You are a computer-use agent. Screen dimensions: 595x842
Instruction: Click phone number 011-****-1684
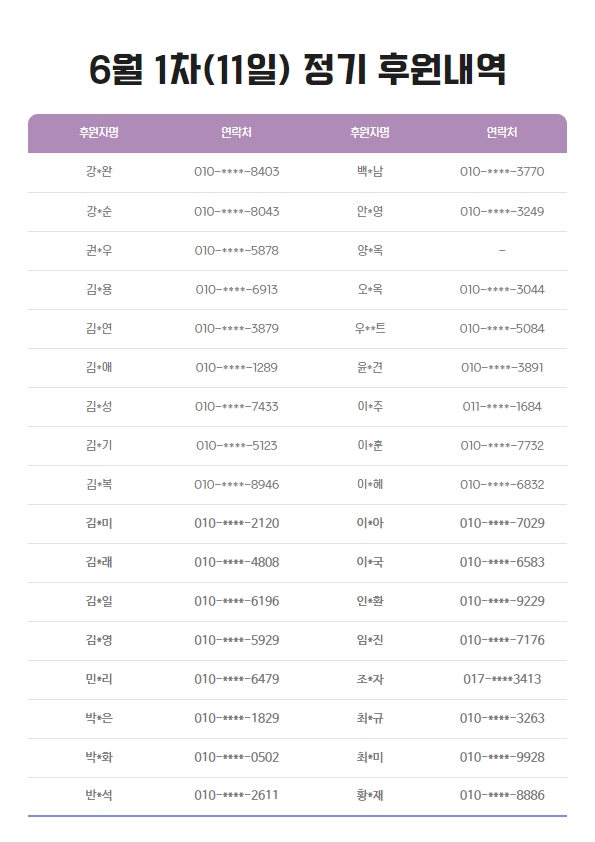[502, 407]
